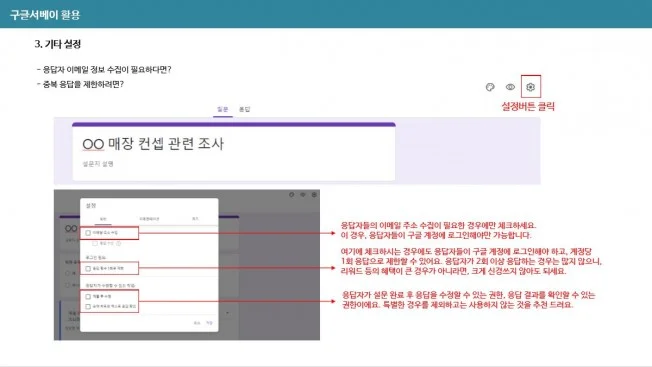Screen dimensions: 652x367
Task: Open settings with the gear icon
Action: coord(530,87)
